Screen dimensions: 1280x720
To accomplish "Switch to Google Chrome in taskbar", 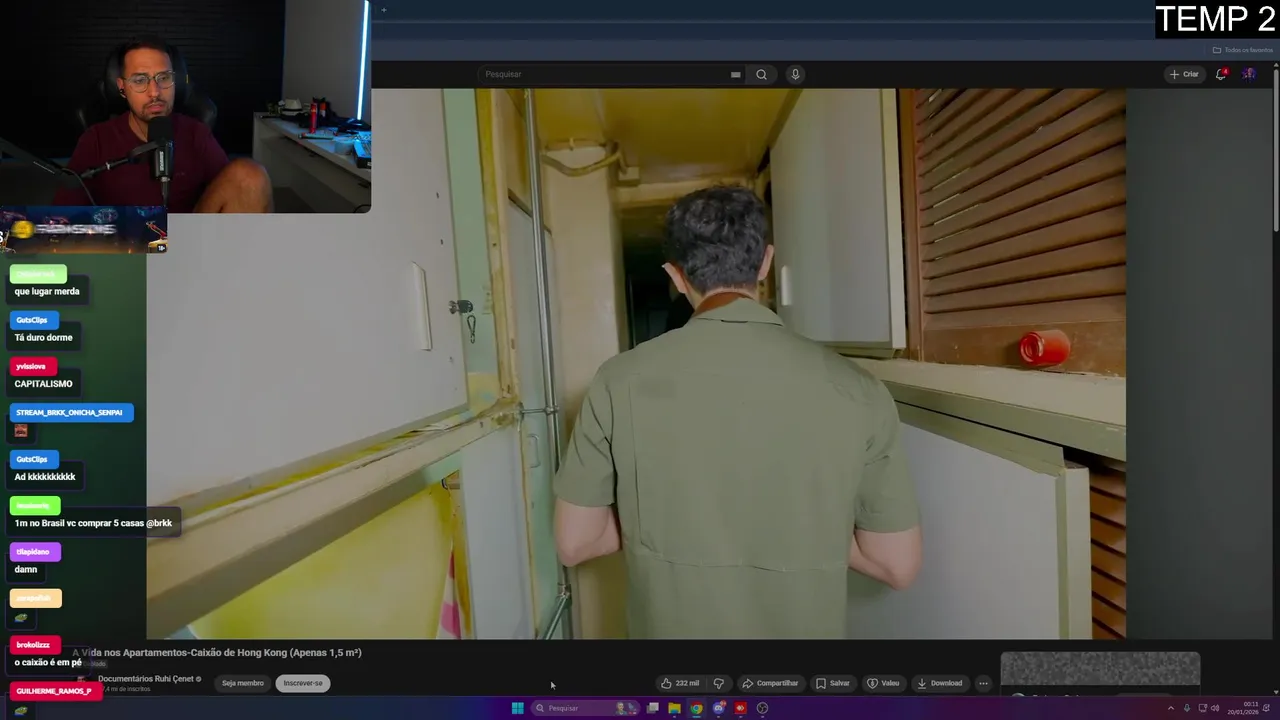I will (696, 708).
